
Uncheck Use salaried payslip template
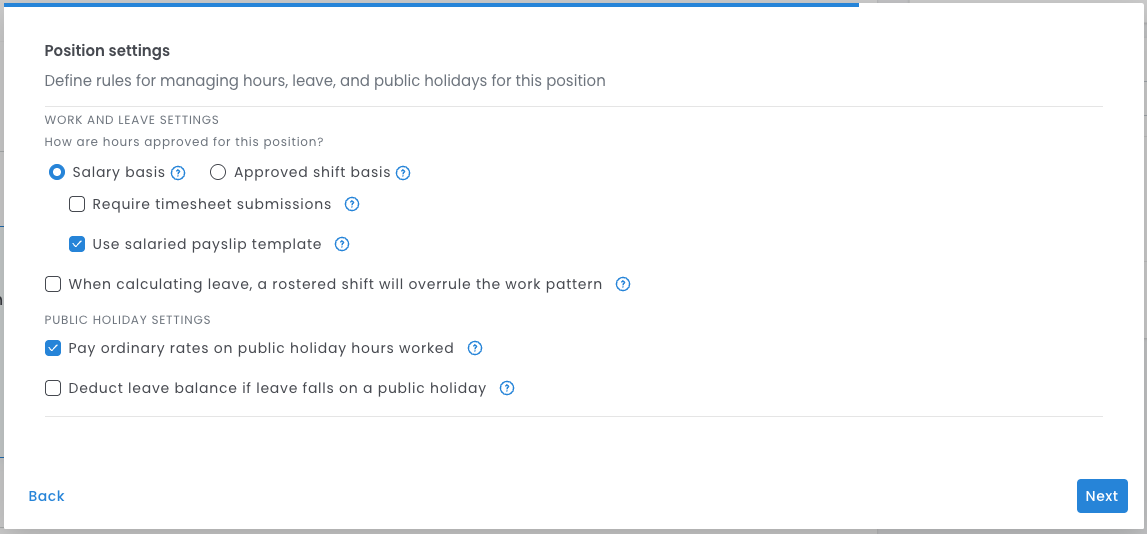(x=77, y=244)
